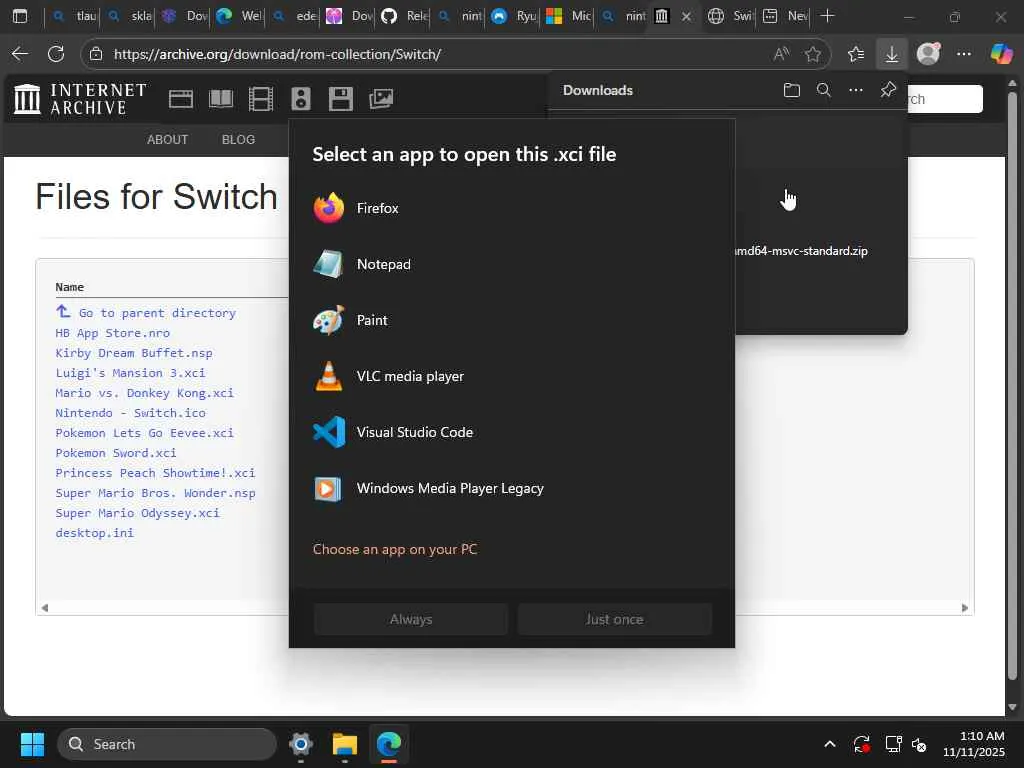Image resolution: width=1024 pixels, height=768 pixels.
Task: Open Settings gear on taskbar
Action: (x=300, y=744)
